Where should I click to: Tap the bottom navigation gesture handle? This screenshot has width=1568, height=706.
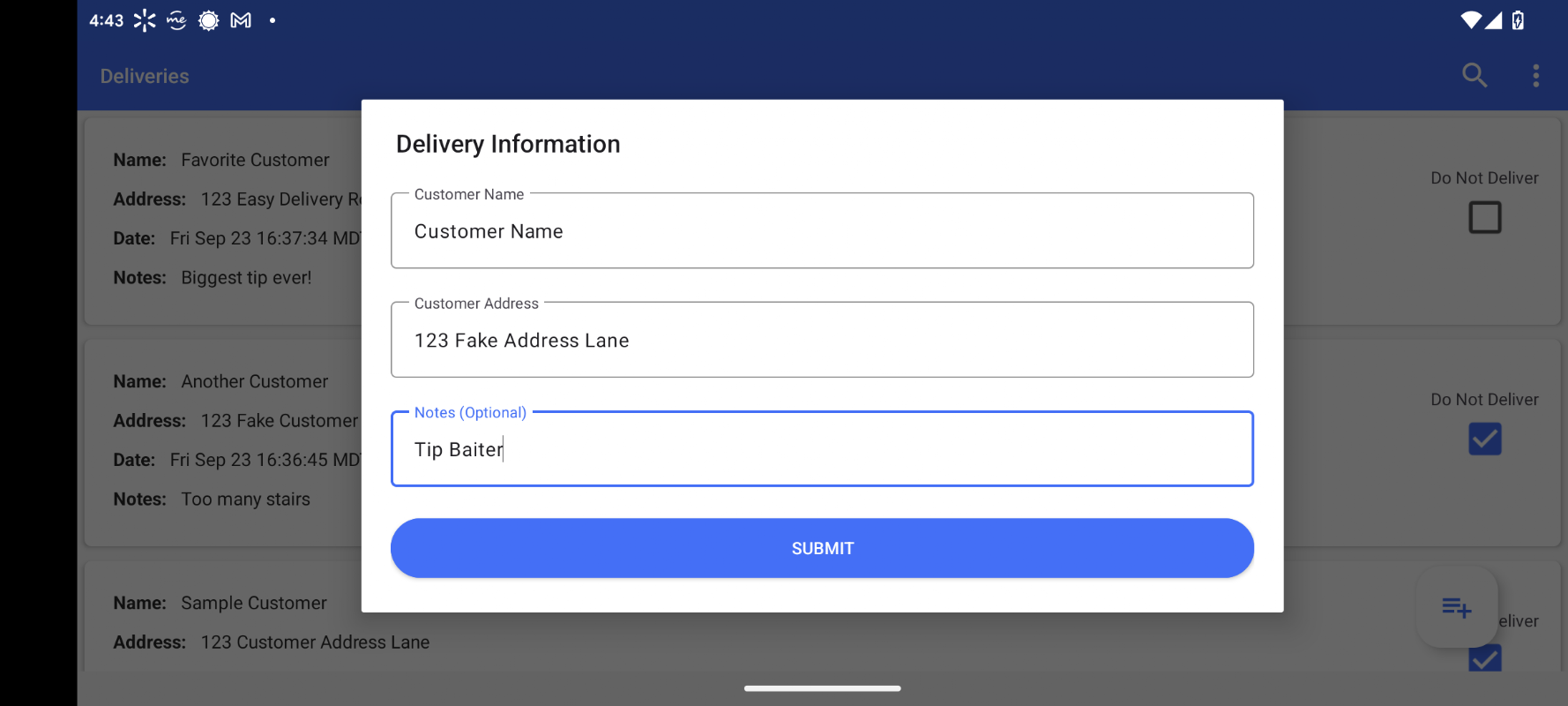(x=822, y=688)
